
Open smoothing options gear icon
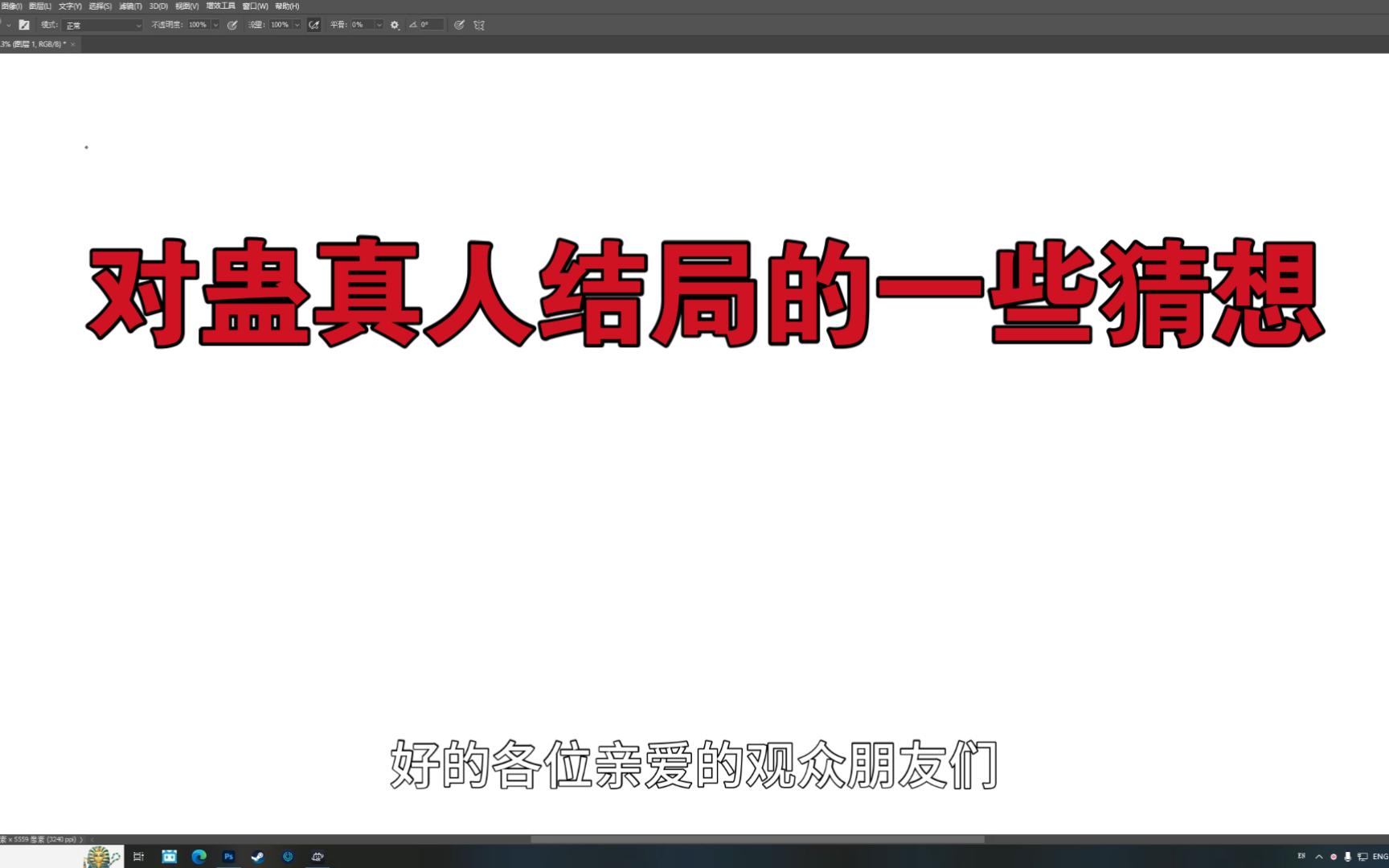coord(395,25)
